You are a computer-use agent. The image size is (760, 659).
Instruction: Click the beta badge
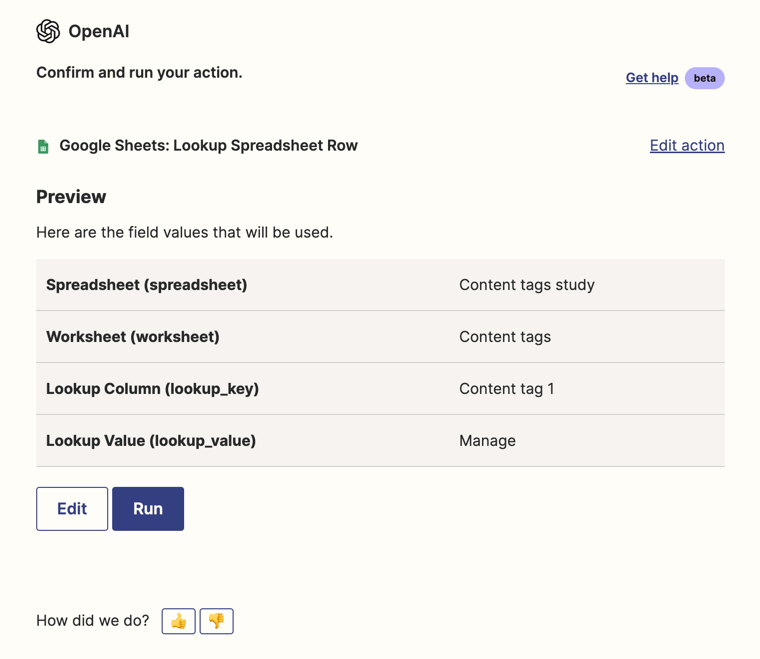704,78
